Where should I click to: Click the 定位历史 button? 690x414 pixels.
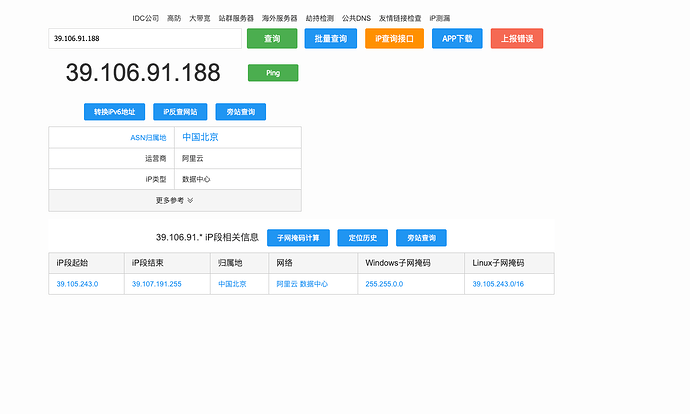tap(363, 238)
